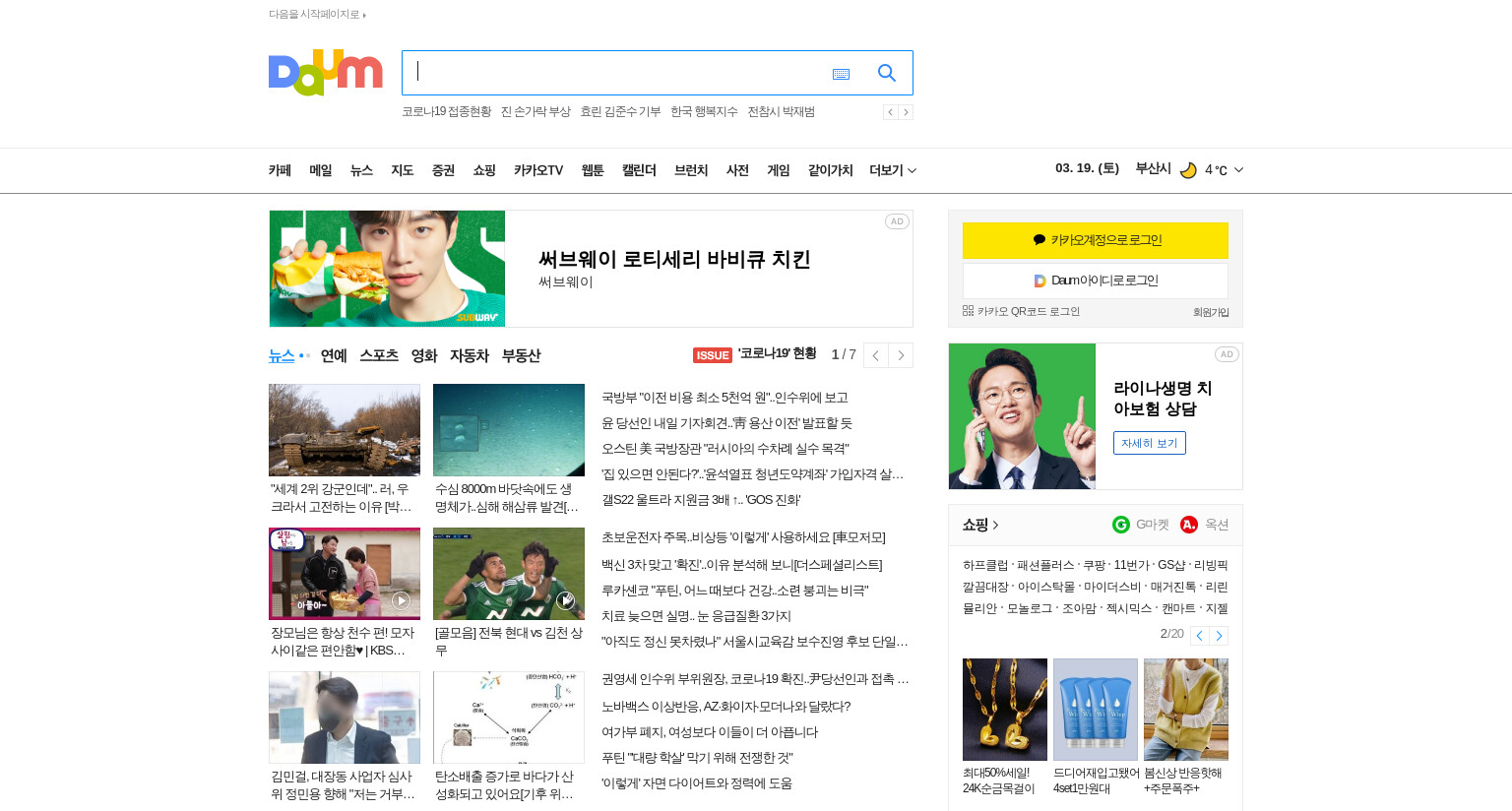Click the 부산시 weather location
The height and width of the screenshot is (811, 1512).
pyautogui.click(x=1153, y=168)
